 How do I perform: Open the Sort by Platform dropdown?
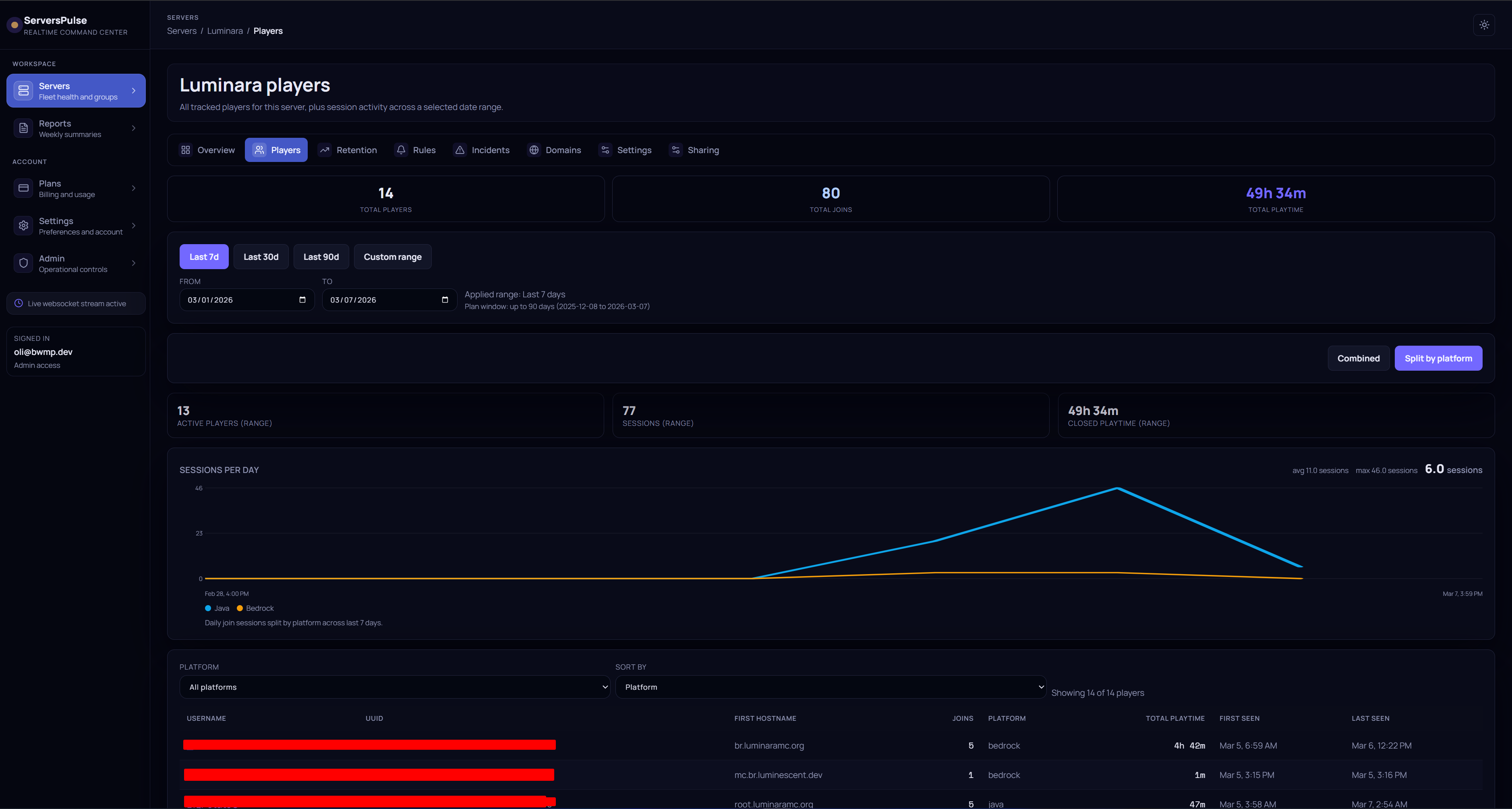click(x=830, y=687)
